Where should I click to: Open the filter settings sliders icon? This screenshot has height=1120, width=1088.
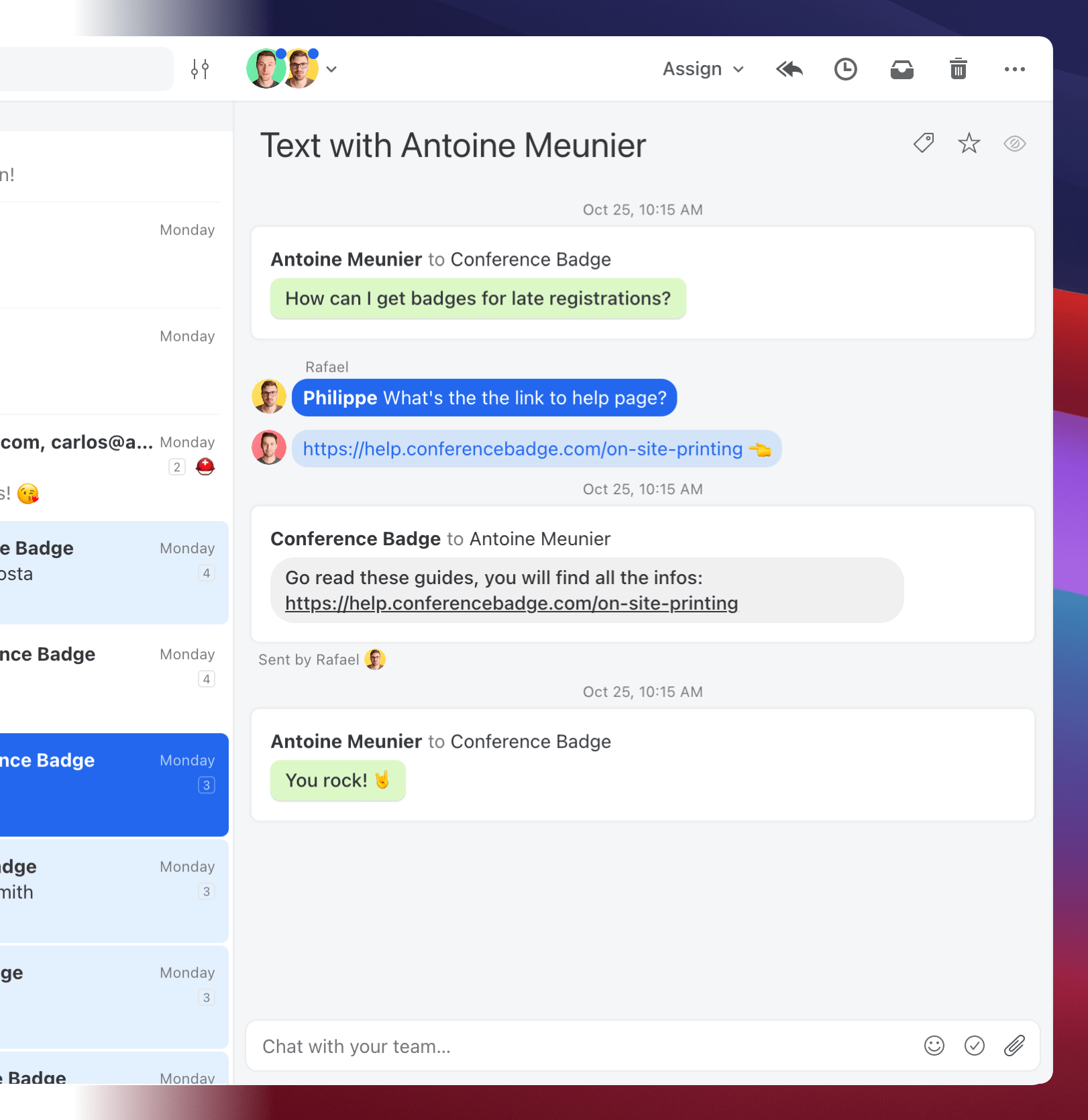coord(200,69)
